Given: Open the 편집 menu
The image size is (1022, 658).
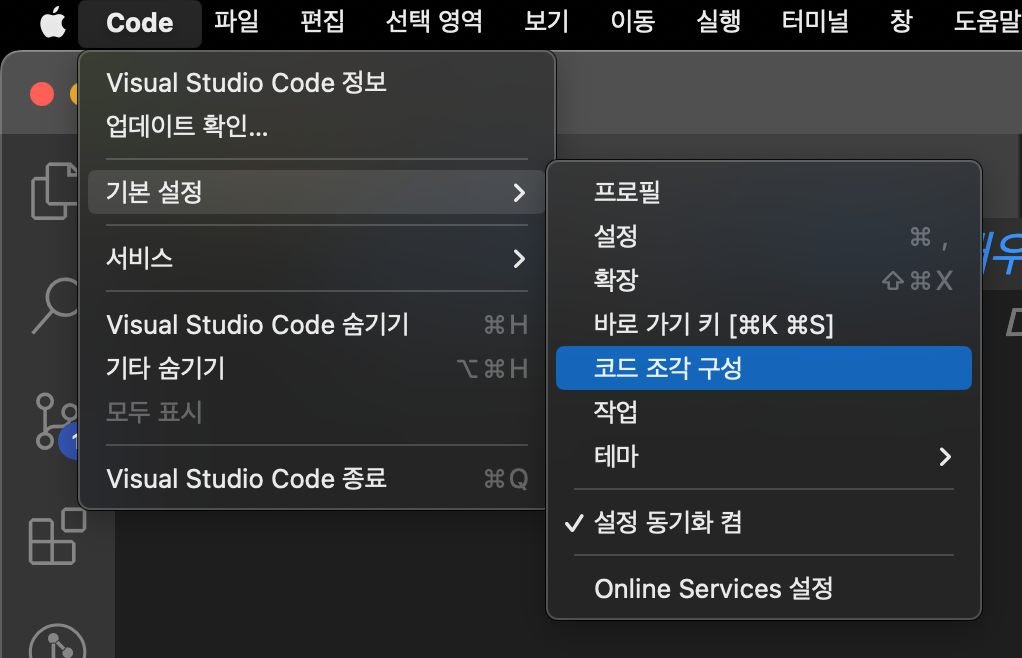Looking at the screenshot, I should pyautogui.click(x=323, y=21).
